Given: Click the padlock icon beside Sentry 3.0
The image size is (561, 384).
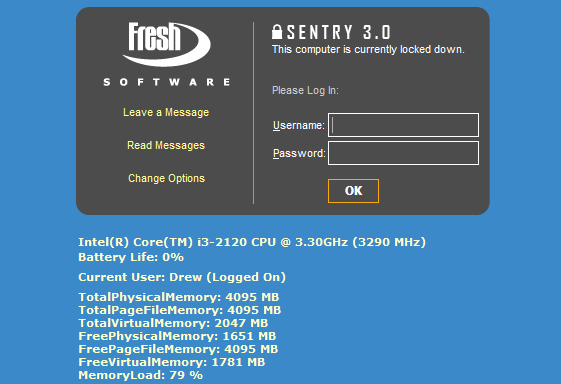Looking at the screenshot, I should point(277,32).
